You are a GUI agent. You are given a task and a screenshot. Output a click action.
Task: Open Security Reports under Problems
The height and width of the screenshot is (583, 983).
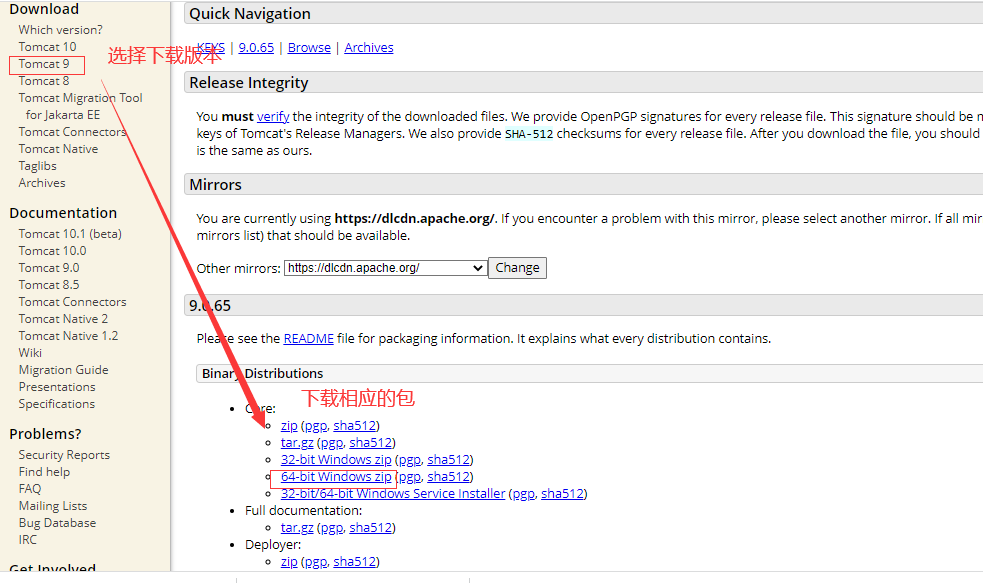click(64, 455)
